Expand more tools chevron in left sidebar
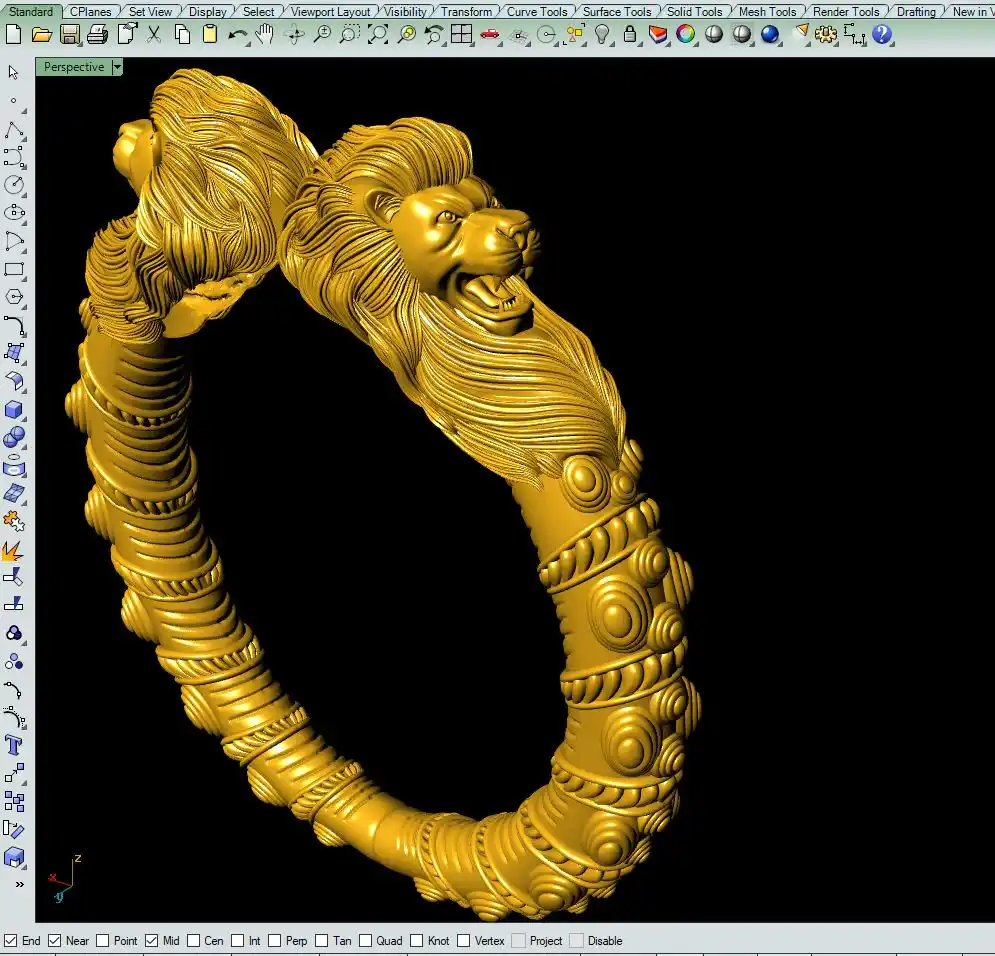The image size is (995, 956). [x=18, y=884]
